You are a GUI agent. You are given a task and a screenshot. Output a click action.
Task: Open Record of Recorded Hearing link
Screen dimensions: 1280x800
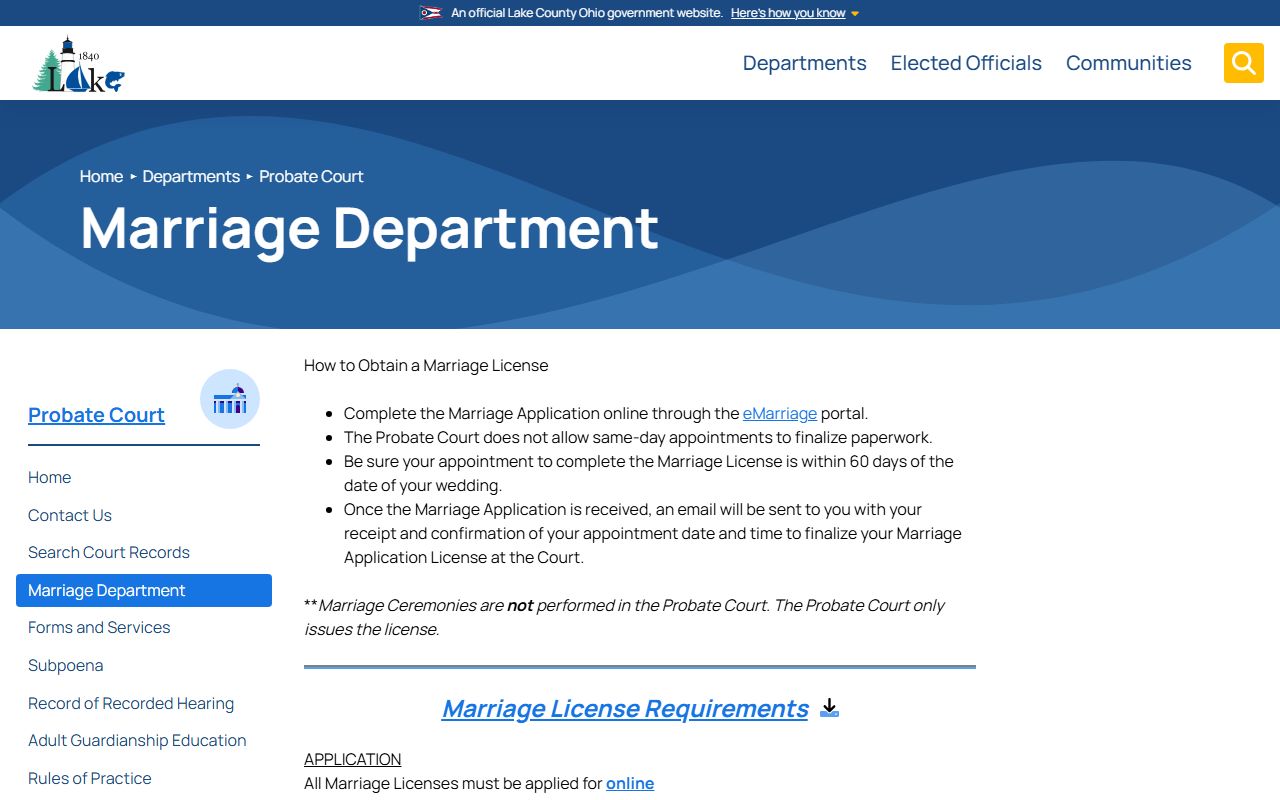(x=131, y=703)
